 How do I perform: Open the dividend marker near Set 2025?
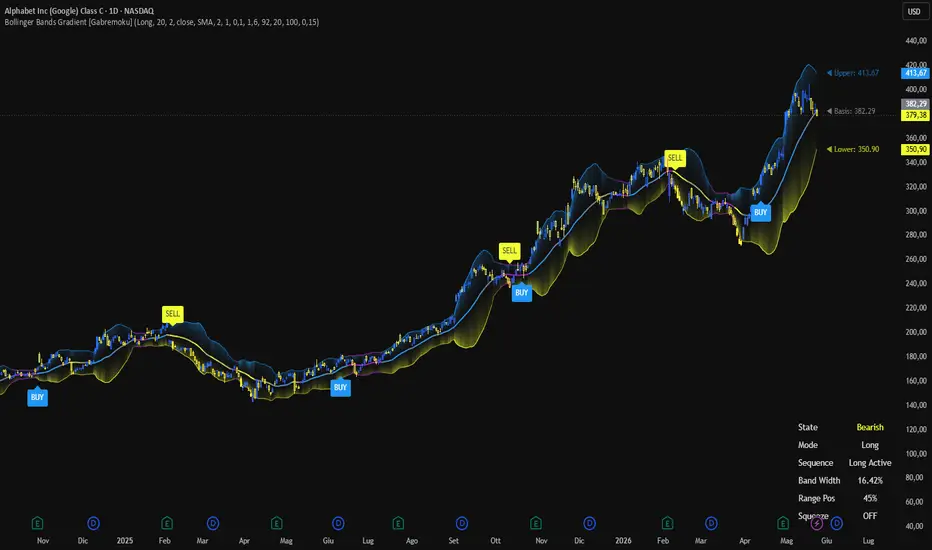click(x=461, y=523)
